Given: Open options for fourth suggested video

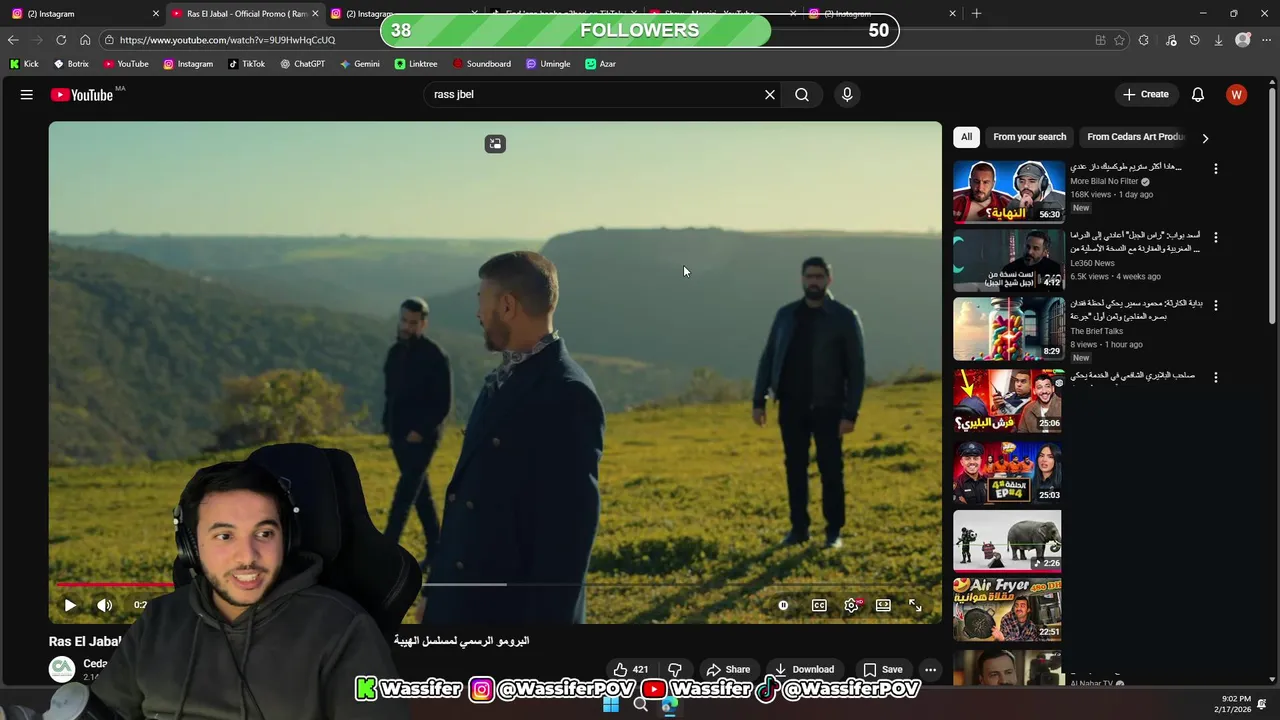Looking at the screenshot, I should click(1216, 377).
